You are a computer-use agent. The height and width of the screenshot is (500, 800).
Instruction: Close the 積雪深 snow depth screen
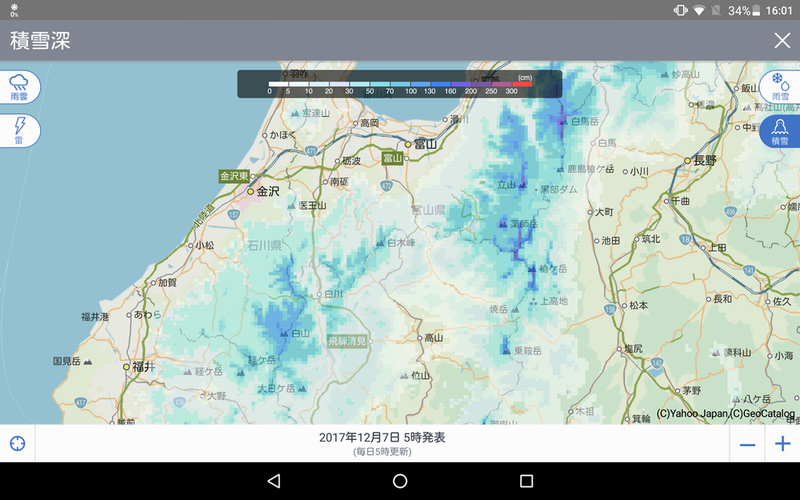[782, 40]
